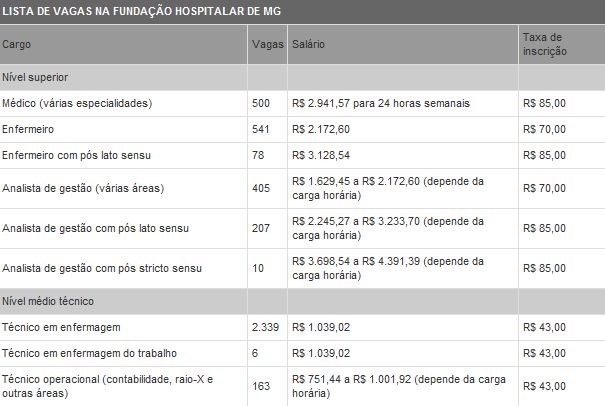Click the Taxa de inscrição header
This screenshot has height=406, width=605.
pyautogui.click(x=544, y=44)
